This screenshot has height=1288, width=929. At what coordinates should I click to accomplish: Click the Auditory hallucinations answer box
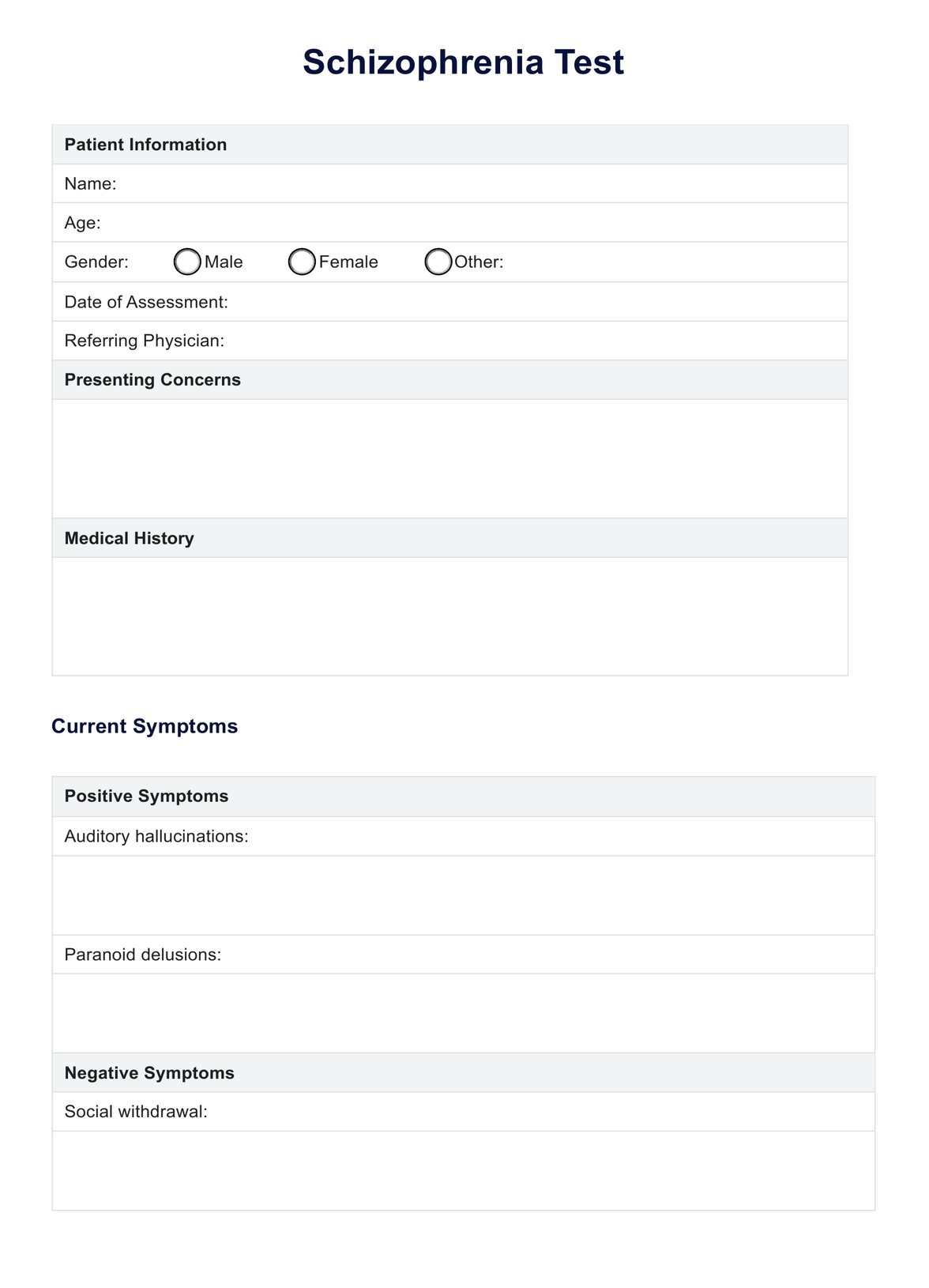click(x=463, y=894)
